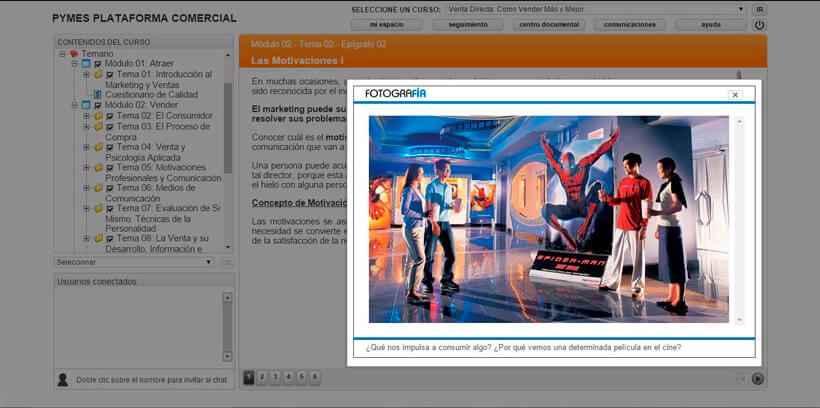The width and height of the screenshot is (820, 408).
Task: Open centro documental menu
Action: coord(549,25)
